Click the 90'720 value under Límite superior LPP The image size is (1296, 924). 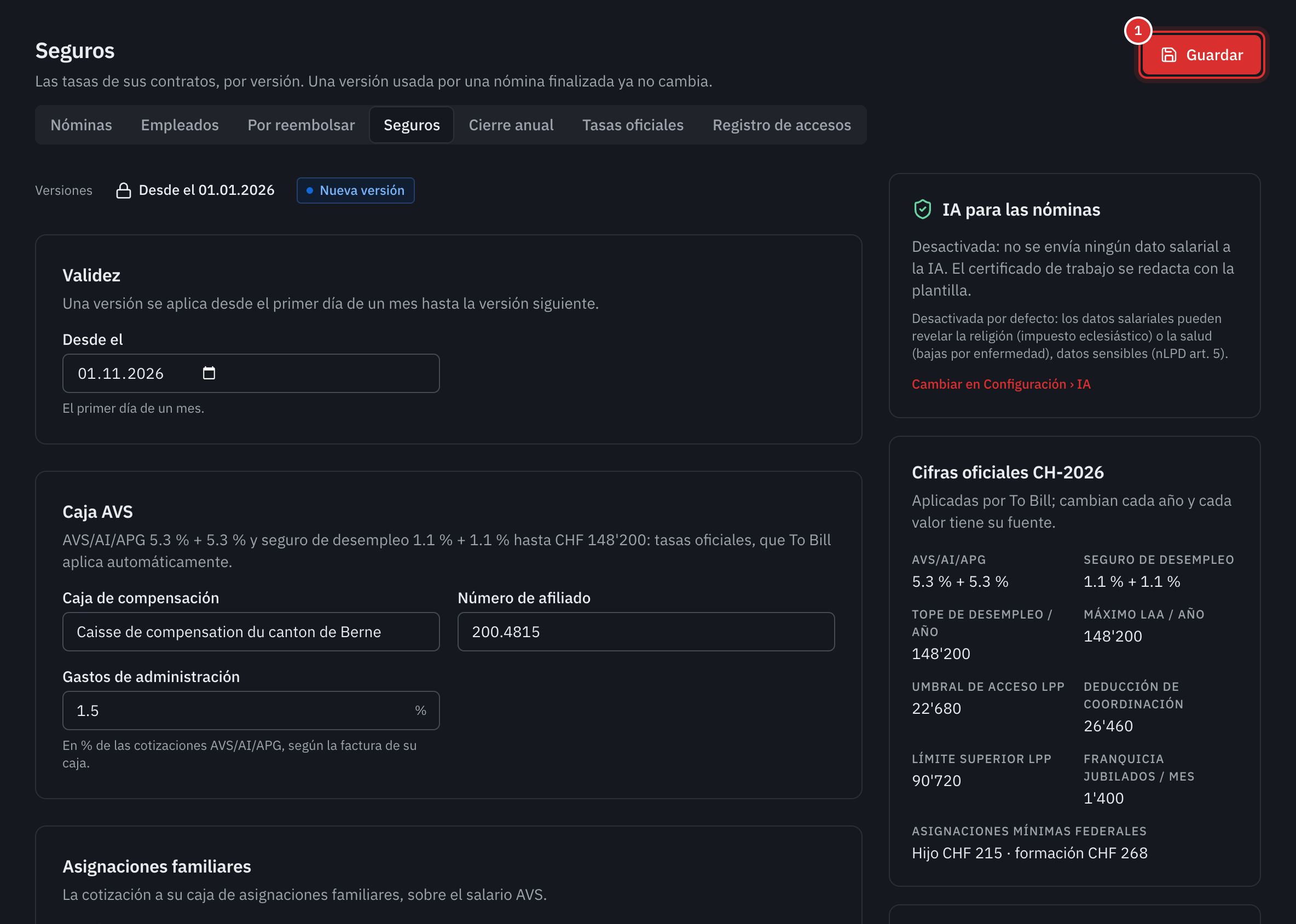pyautogui.click(x=936, y=781)
